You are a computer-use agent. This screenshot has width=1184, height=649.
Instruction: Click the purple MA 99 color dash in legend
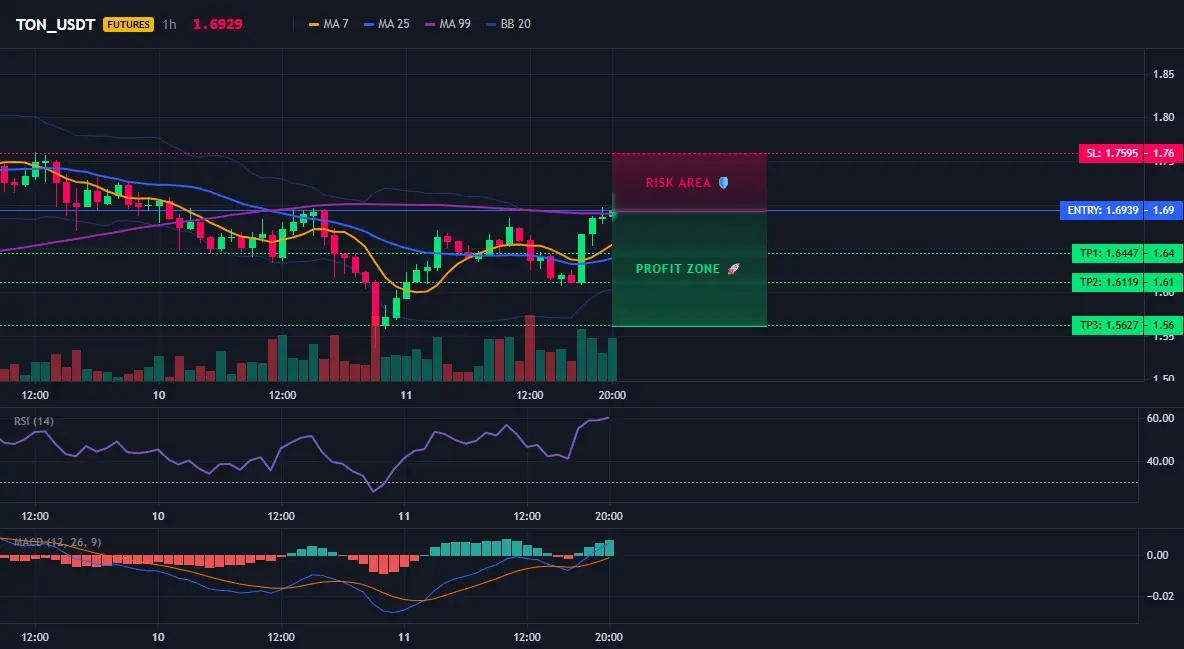tap(430, 24)
